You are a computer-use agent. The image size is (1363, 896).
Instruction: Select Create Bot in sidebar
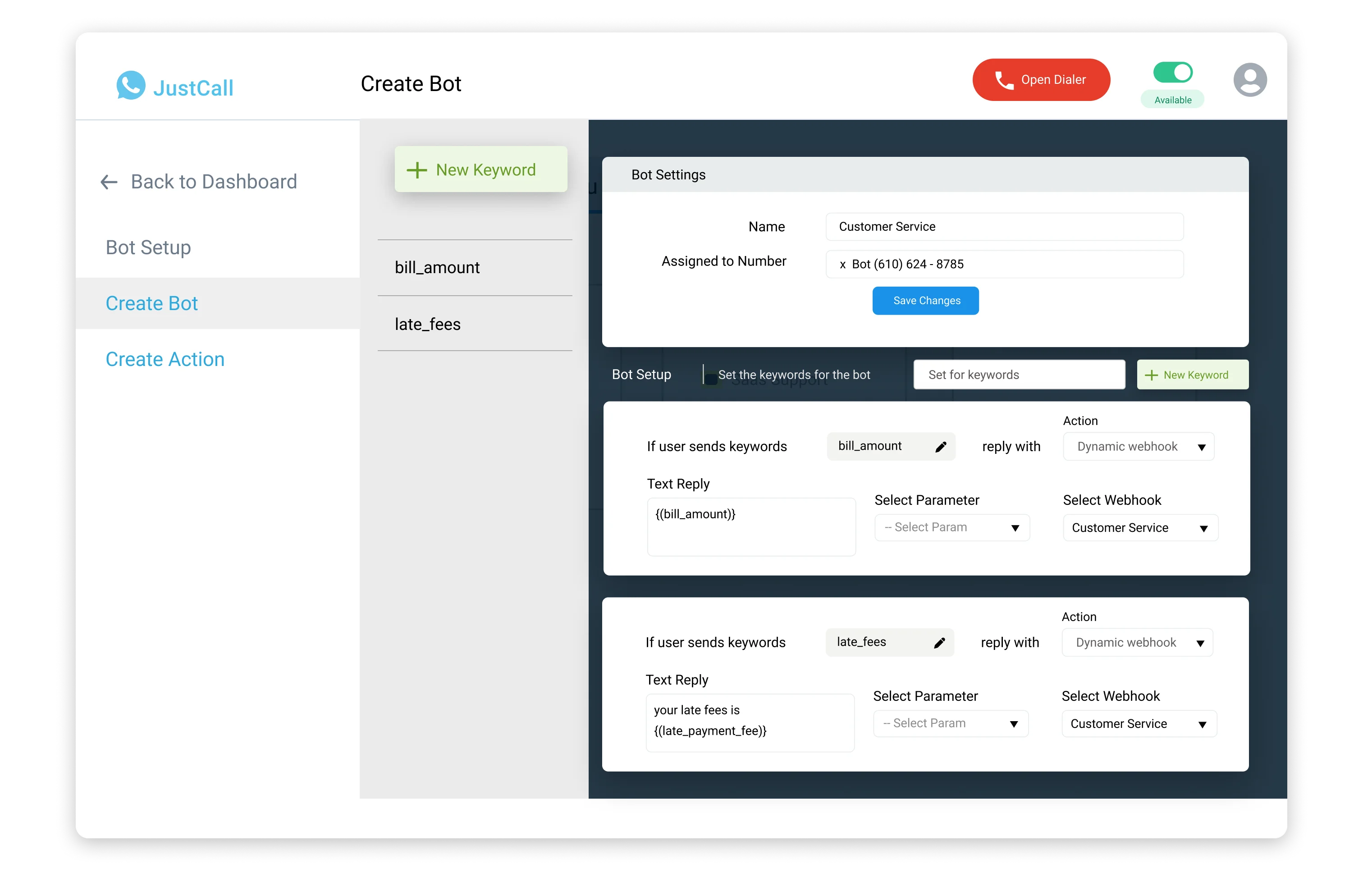[x=218, y=303]
